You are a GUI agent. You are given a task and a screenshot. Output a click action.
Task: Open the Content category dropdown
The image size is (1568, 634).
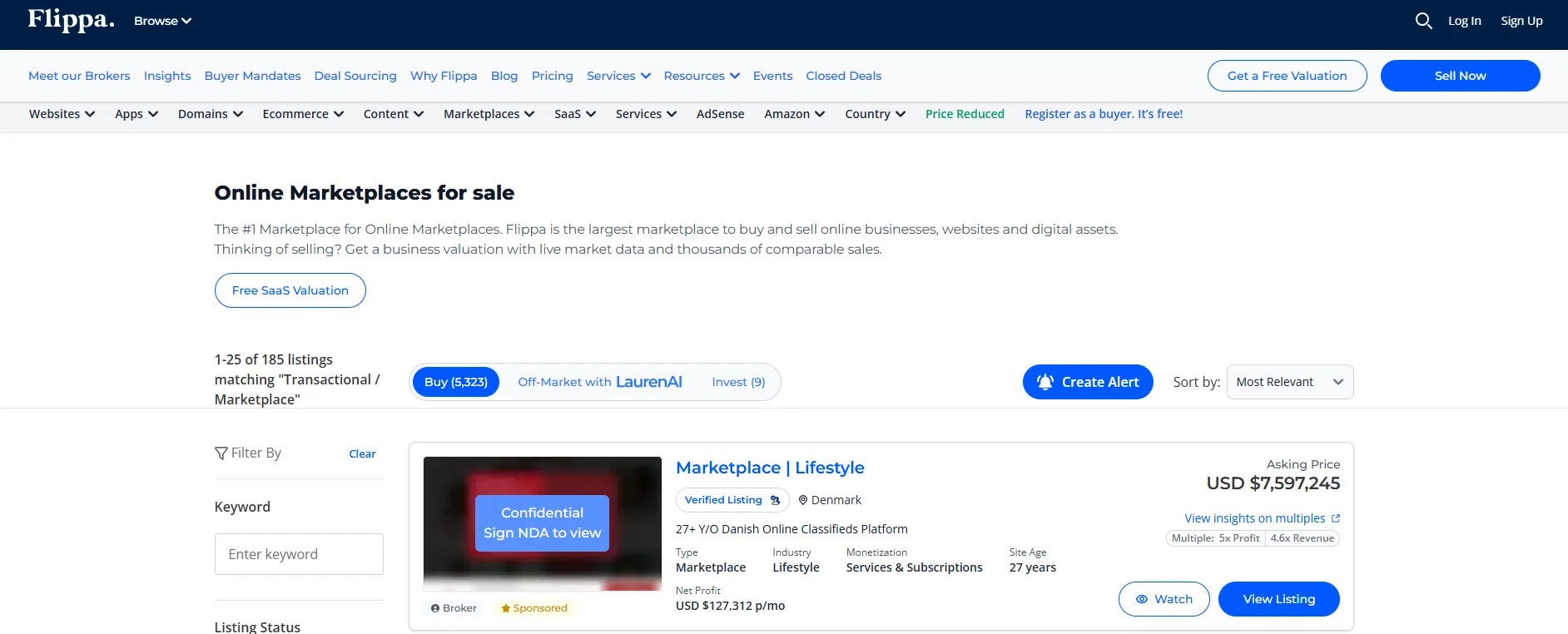[x=394, y=114]
